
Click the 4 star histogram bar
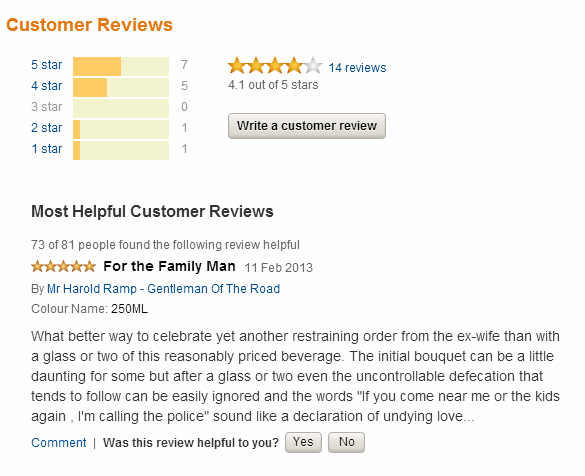121,87
